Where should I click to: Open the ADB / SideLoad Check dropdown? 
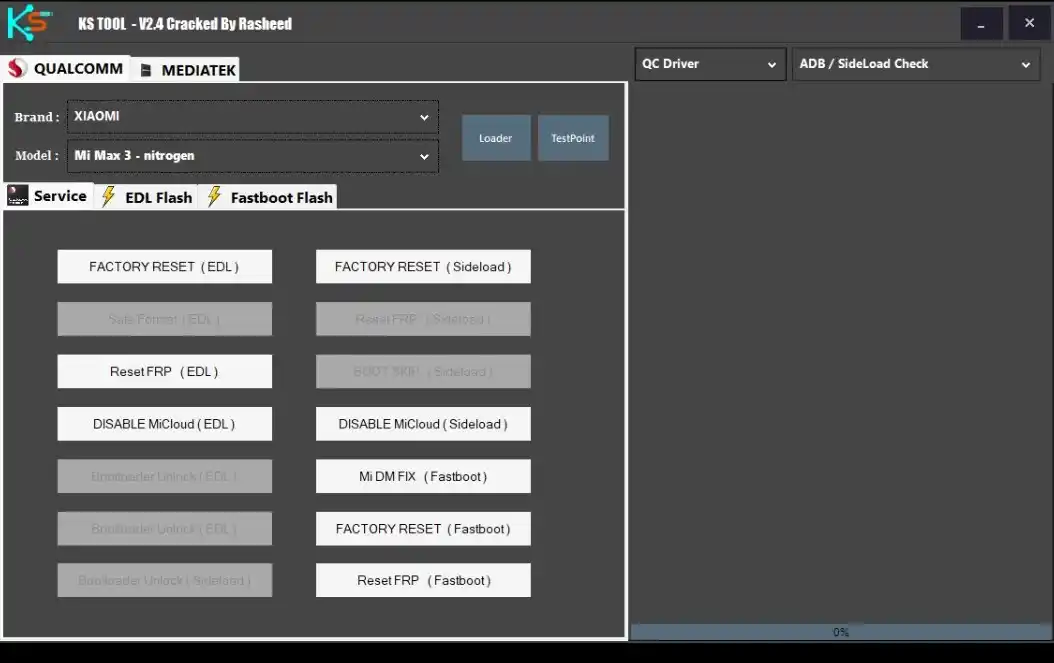916,64
